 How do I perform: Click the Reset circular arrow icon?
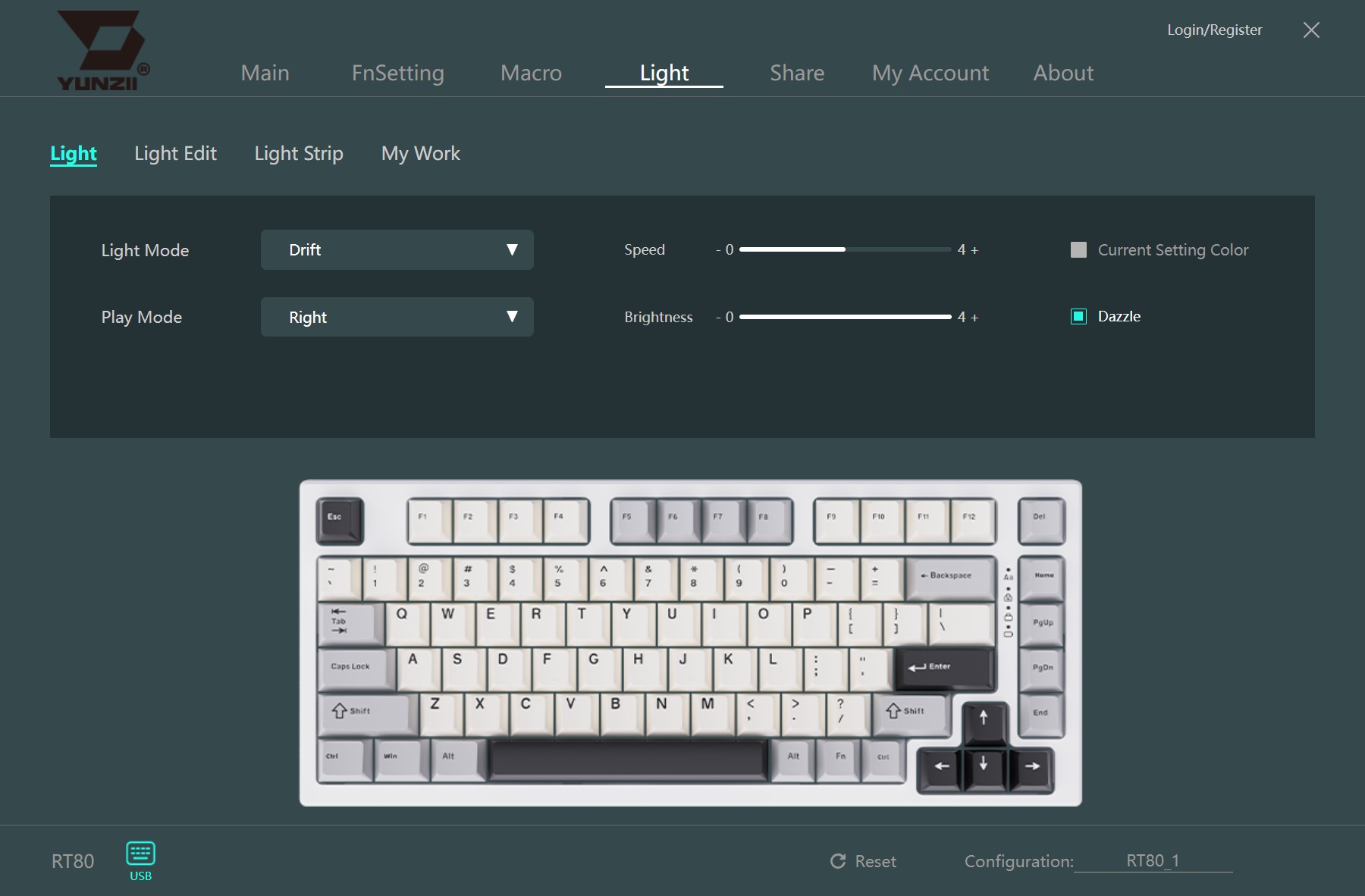point(837,861)
